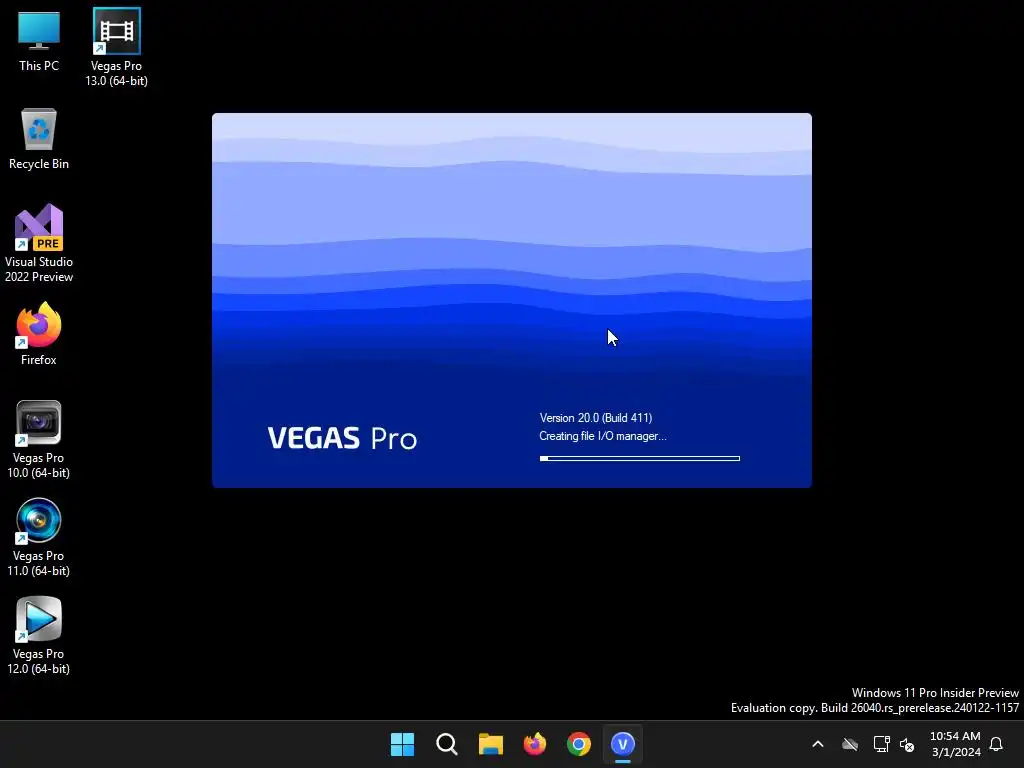
Task: Click the VEGAS Pro taskbar icon
Action: (x=623, y=744)
